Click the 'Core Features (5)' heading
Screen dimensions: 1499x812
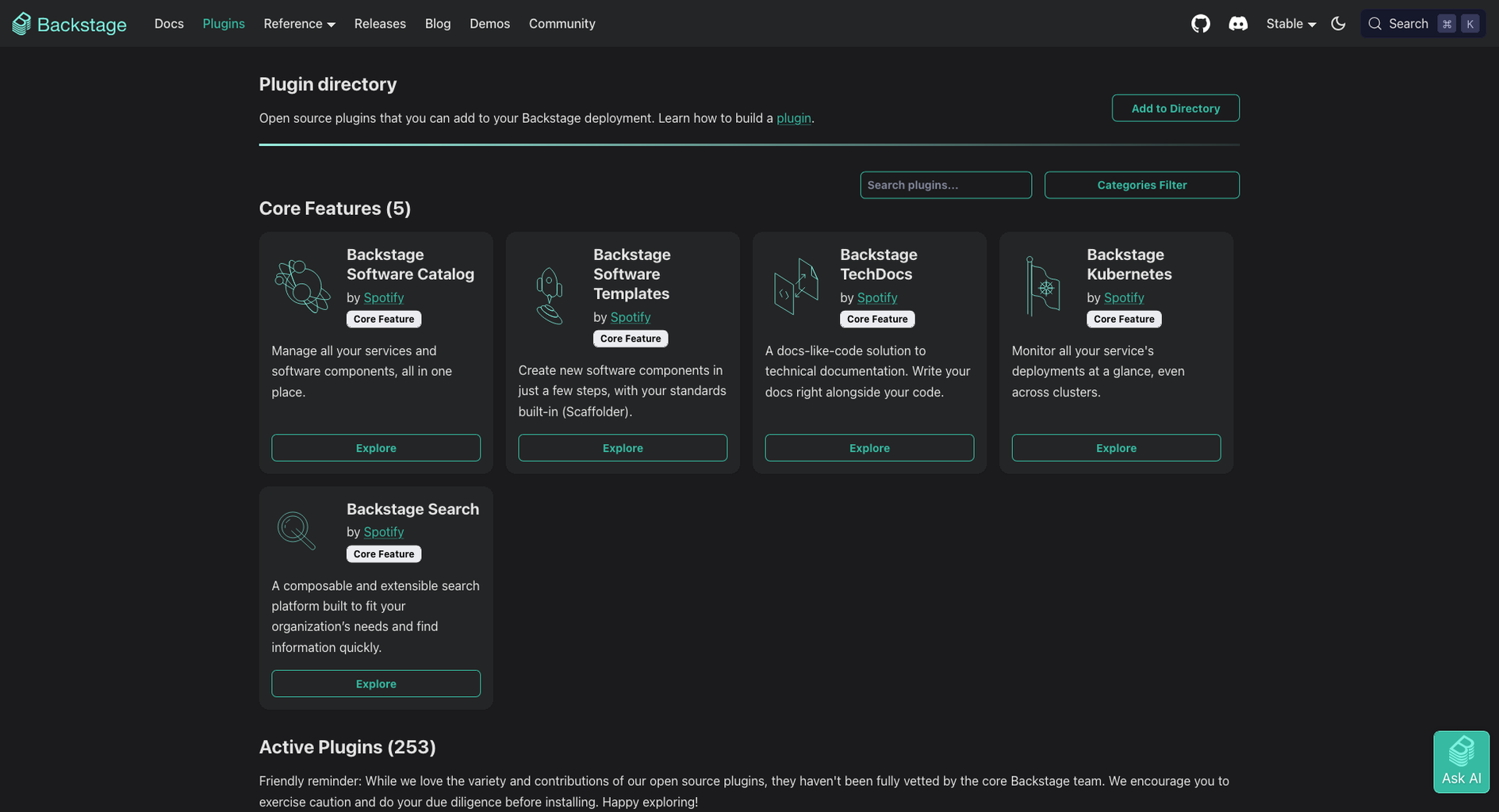click(x=335, y=209)
